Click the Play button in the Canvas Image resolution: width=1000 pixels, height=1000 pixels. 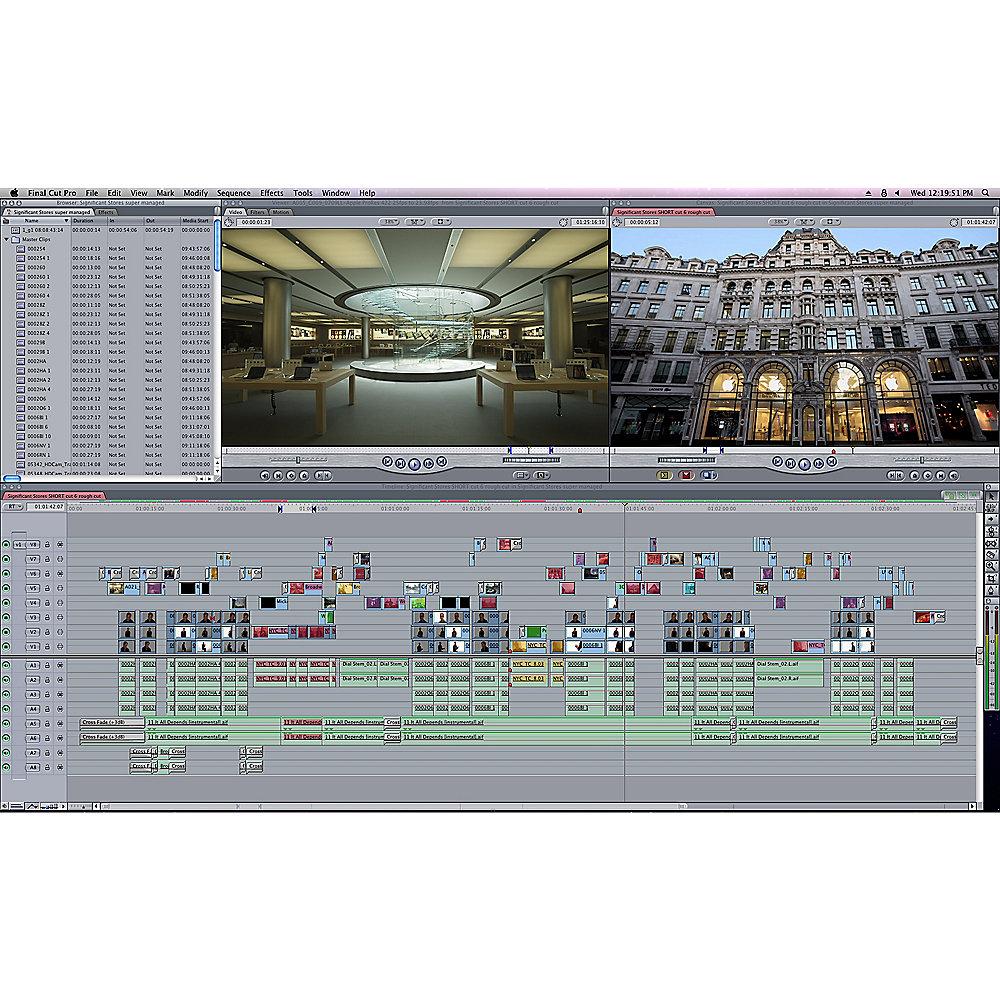pyautogui.click(x=804, y=464)
